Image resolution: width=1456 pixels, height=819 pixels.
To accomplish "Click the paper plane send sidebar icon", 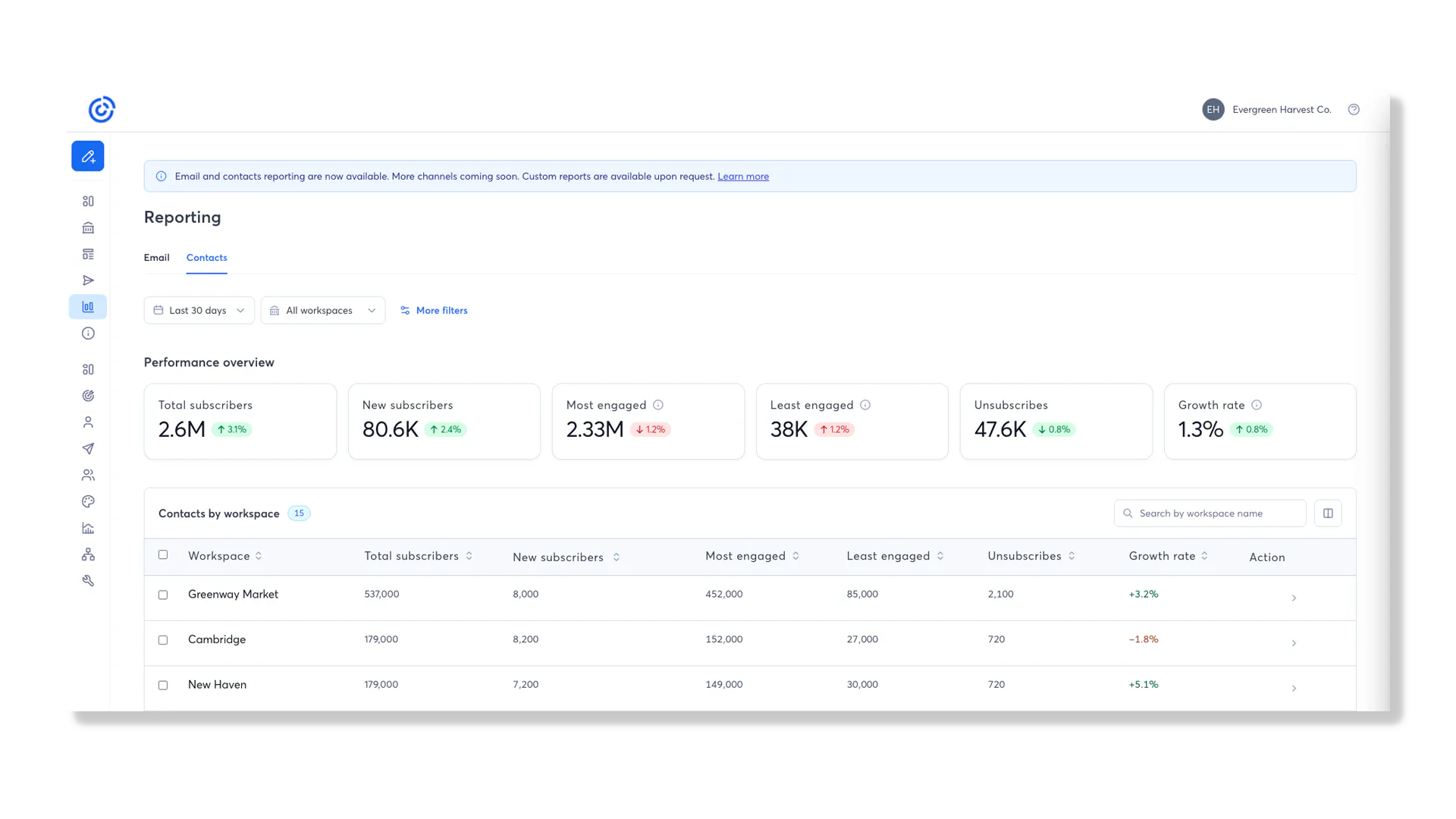I will pos(88,449).
